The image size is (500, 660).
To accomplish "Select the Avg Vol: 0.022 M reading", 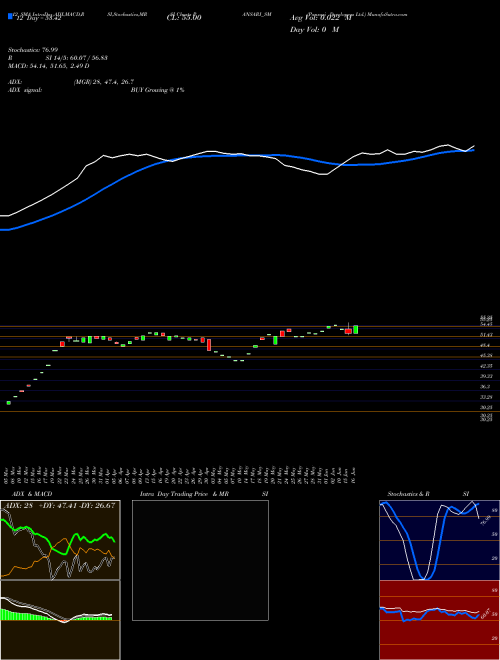I will coord(321,18).
